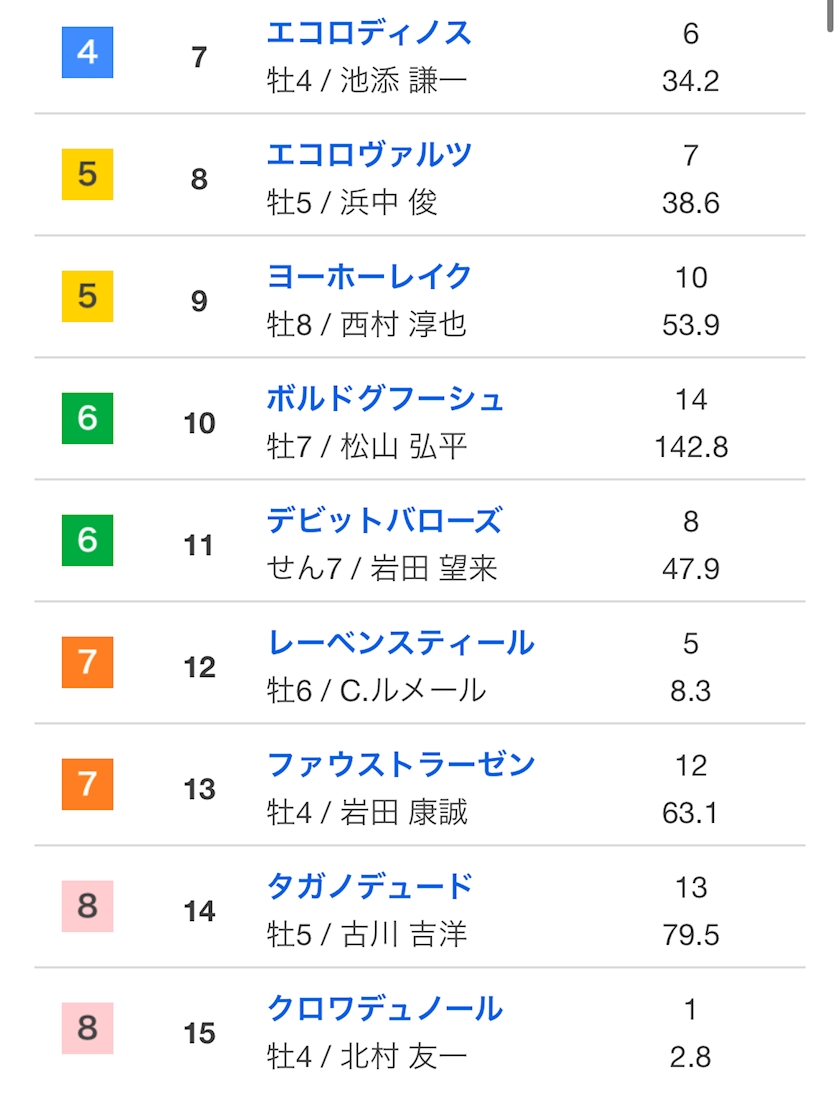Image resolution: width=840 pixels, height=1103 pixels.
Task: Open the クロワデュノール horse page
Action: tap(385, 1009)
